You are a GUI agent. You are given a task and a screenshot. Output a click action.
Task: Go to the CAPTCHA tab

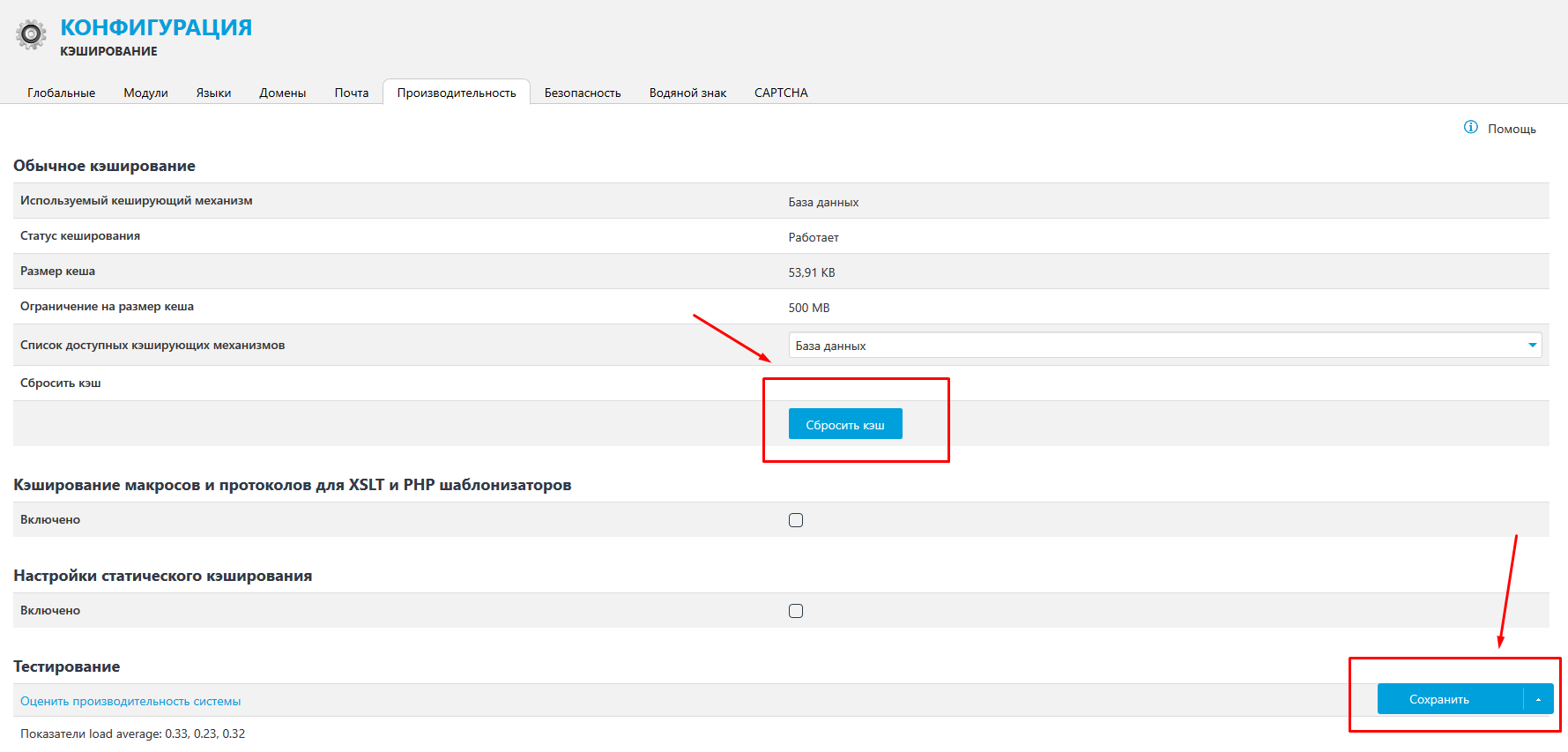click(781, 93)
